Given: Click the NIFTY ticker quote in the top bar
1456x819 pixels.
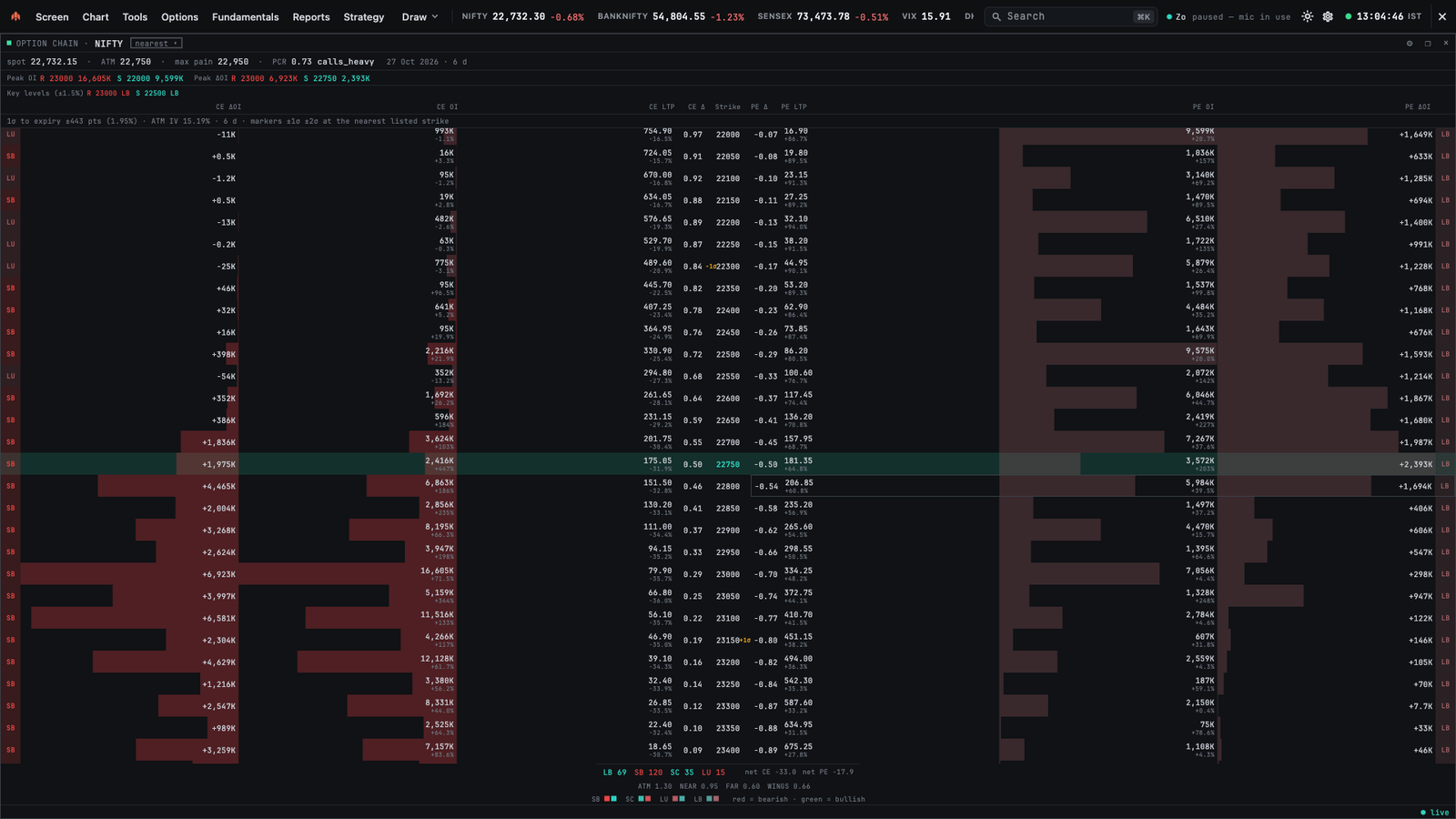Looking at the screenshot, I should (x=522, y=16).
